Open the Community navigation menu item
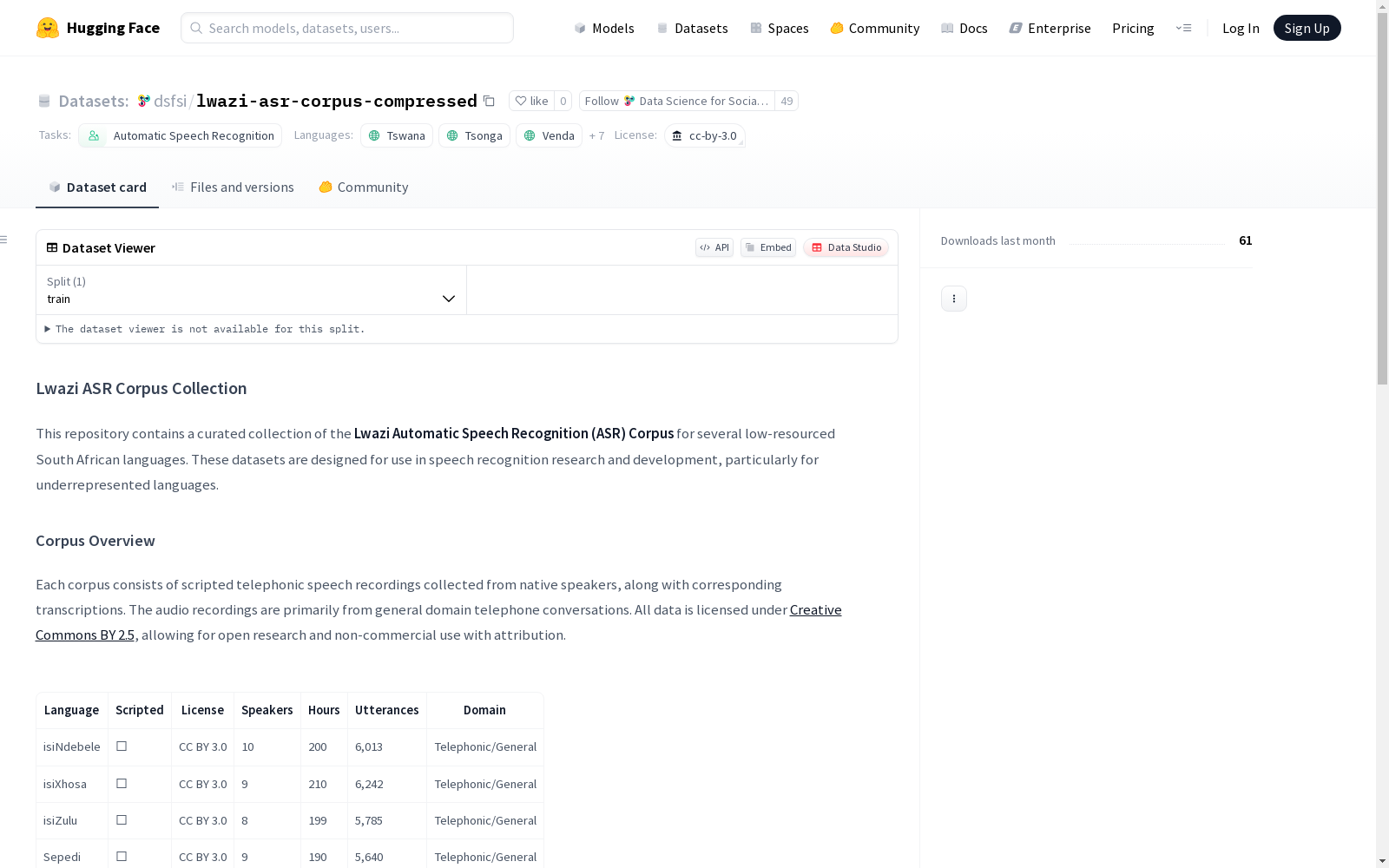 874,28
